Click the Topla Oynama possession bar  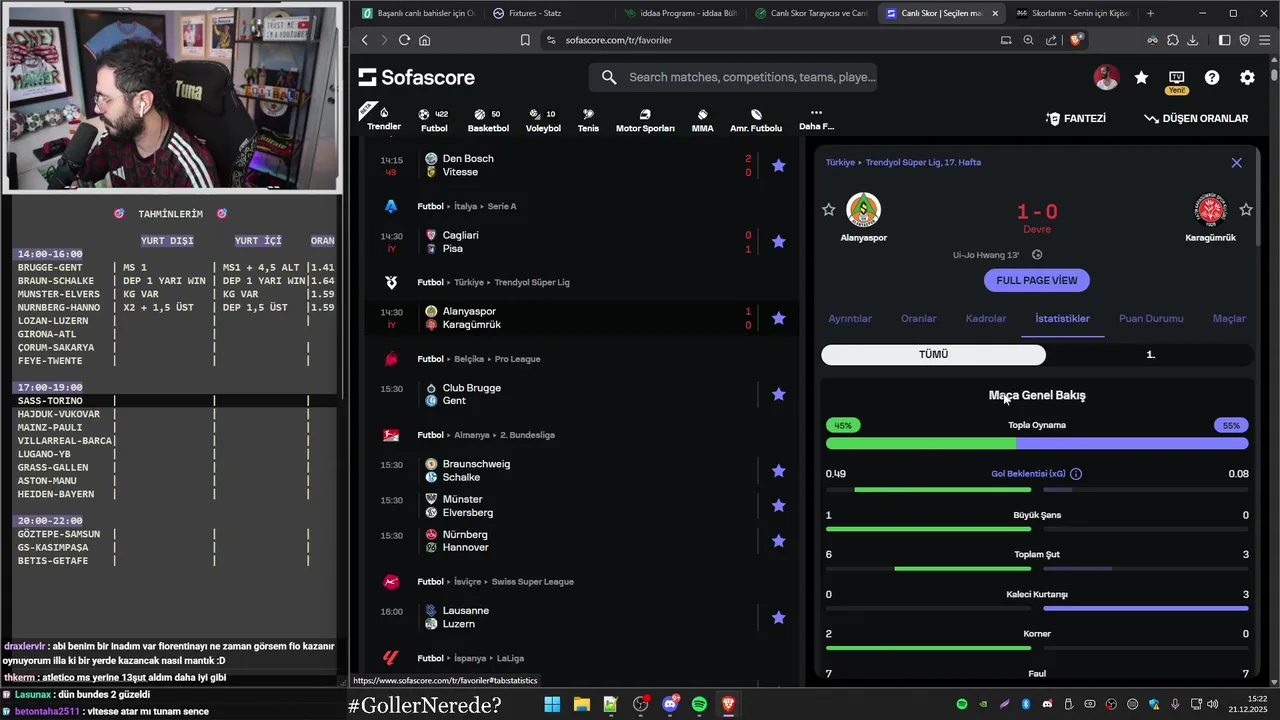tap(1037, 443)
